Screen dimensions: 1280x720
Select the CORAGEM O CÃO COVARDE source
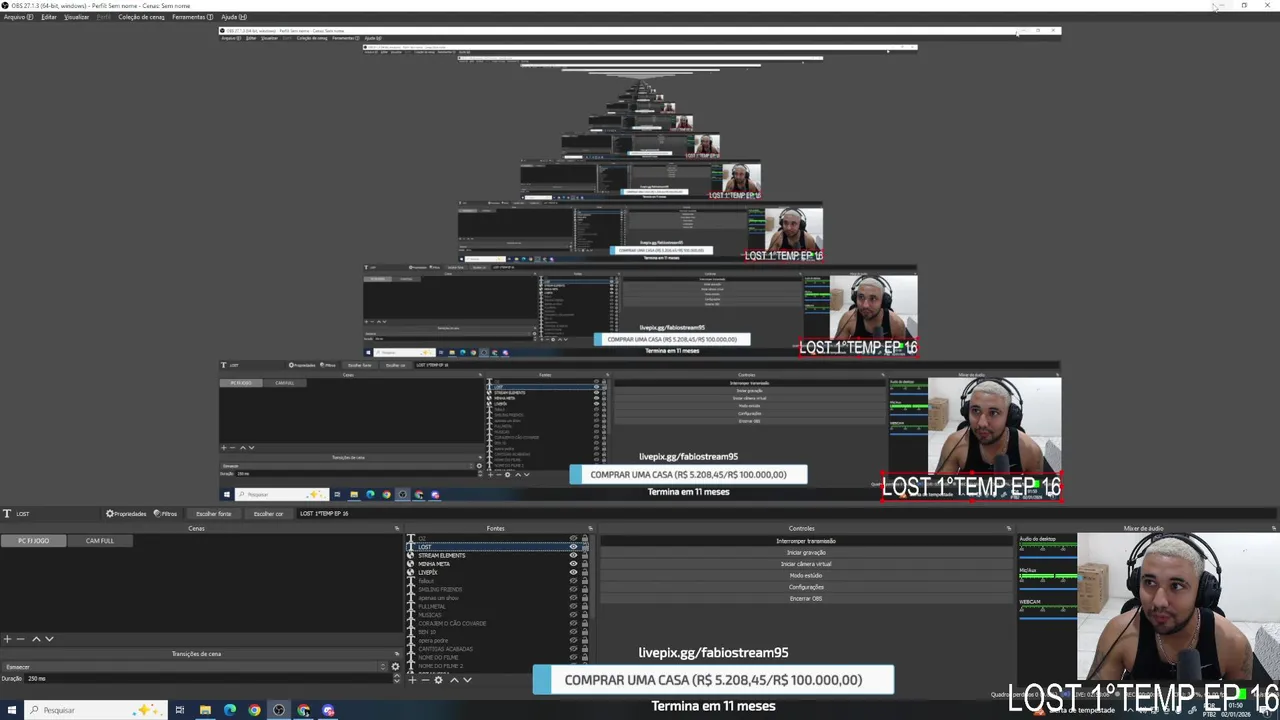click(497, 623)
